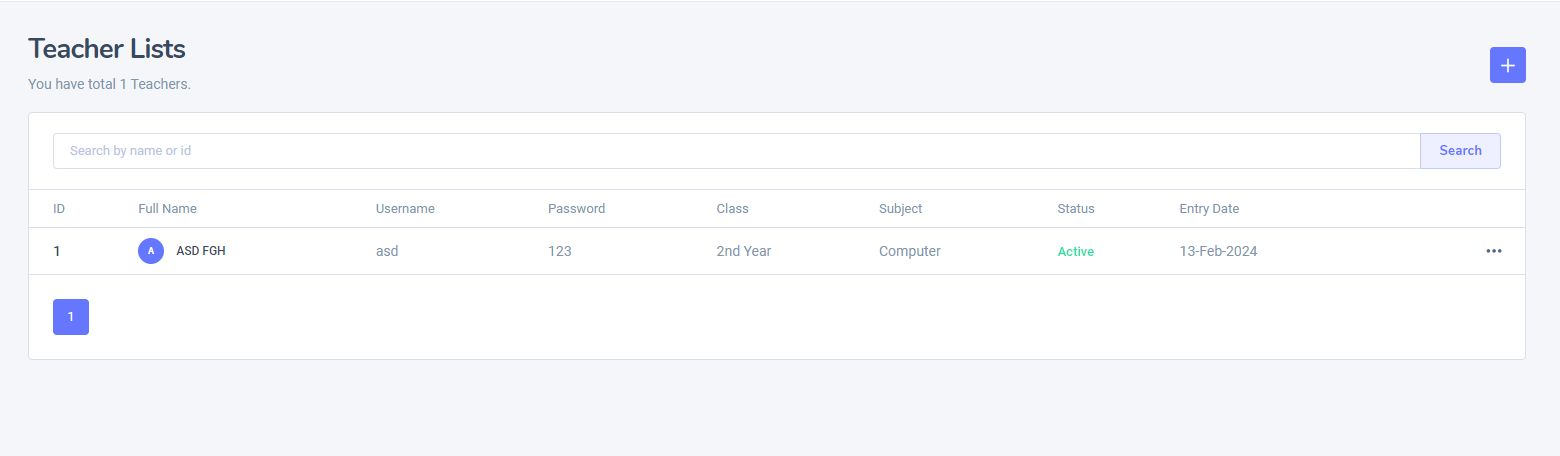1560x456 pixels.
Task: Click the green Active status label
Action: click(1076, 252)
